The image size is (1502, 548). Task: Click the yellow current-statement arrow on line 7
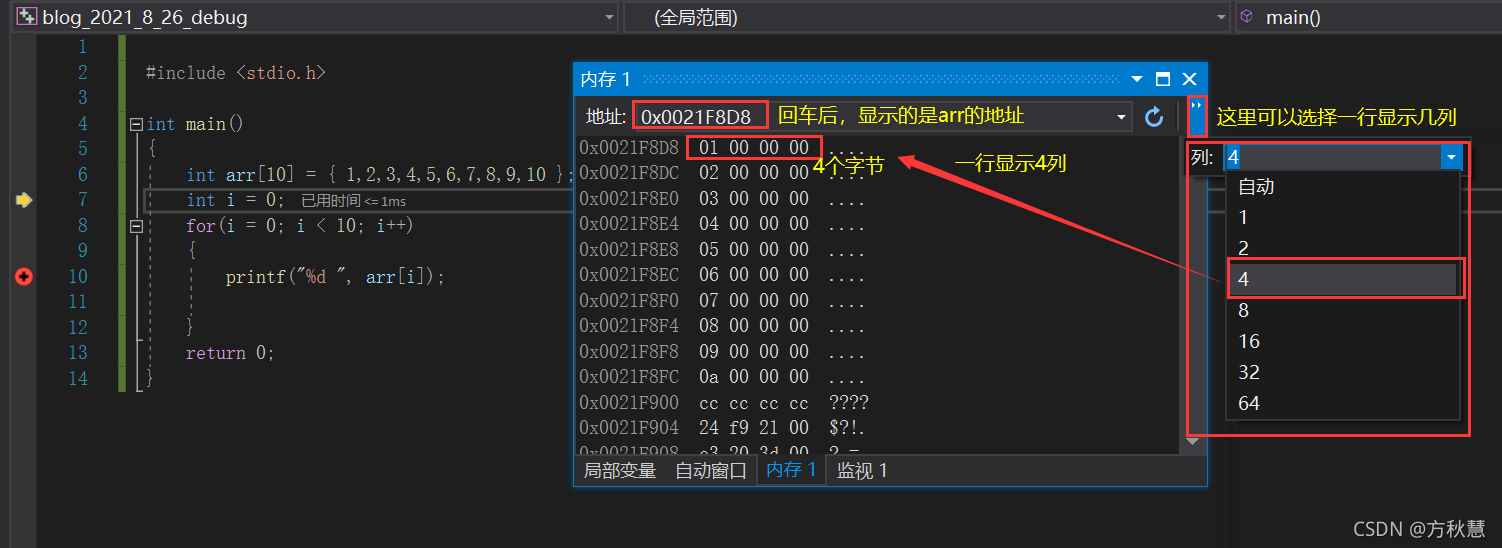coord(24,200)
